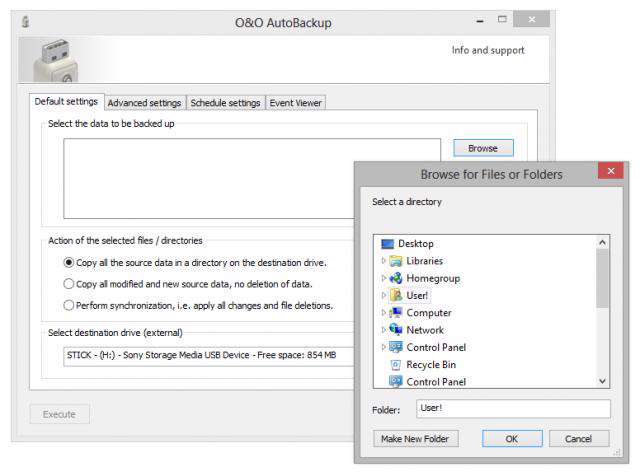
Task: Close the Browse for Files or Folders dialog
Action: [x=611, y=171]
